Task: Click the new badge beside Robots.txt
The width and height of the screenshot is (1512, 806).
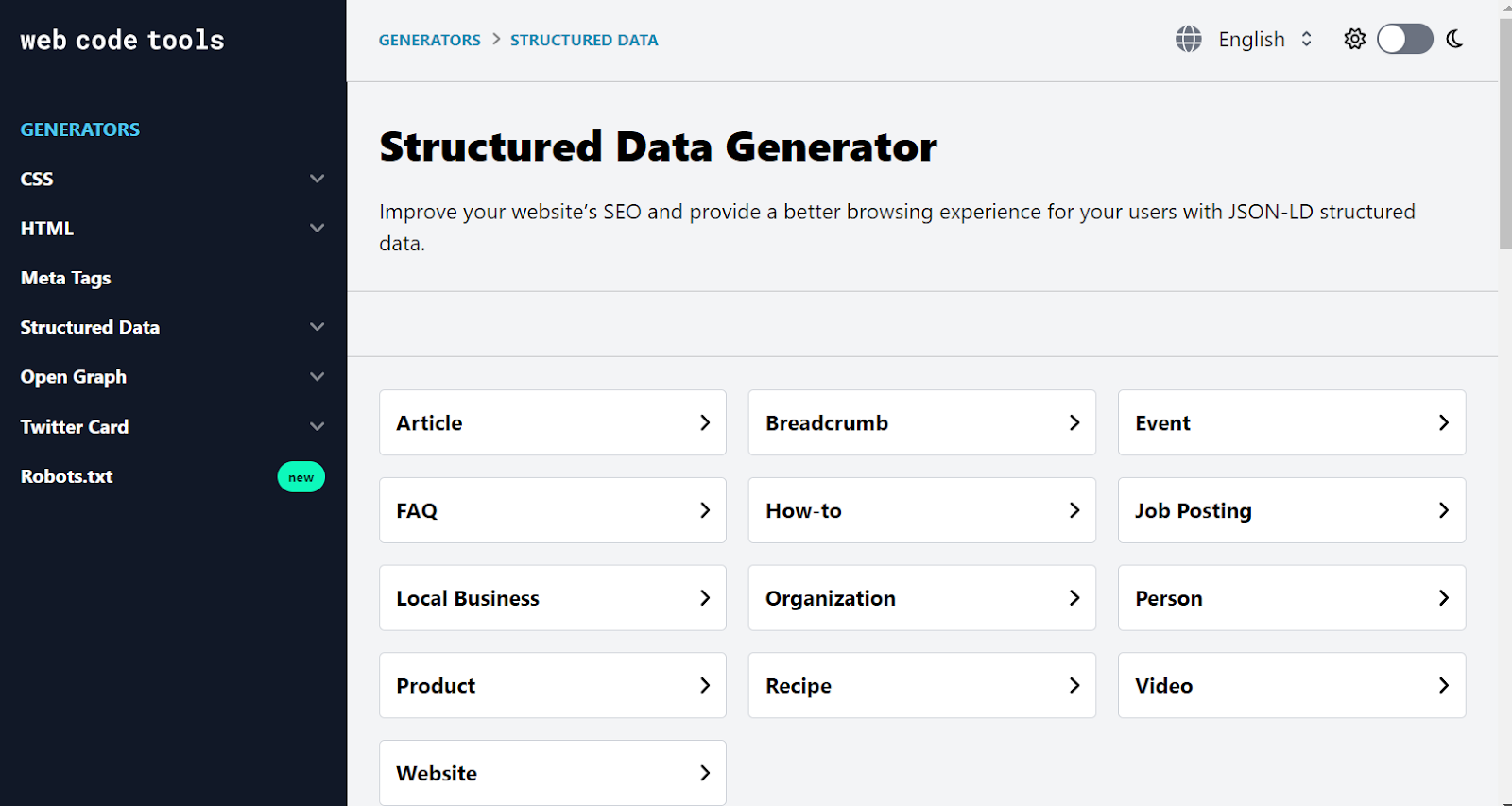Action: [x=301, y=477]
